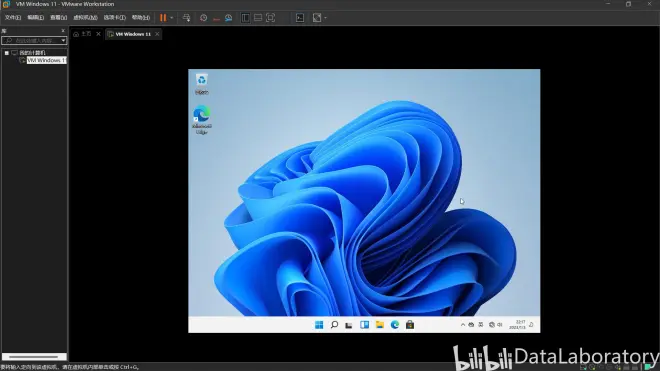Toggle the thumbnail bar view icon
The height and width of the screenshot is (371, 660).
258,18
